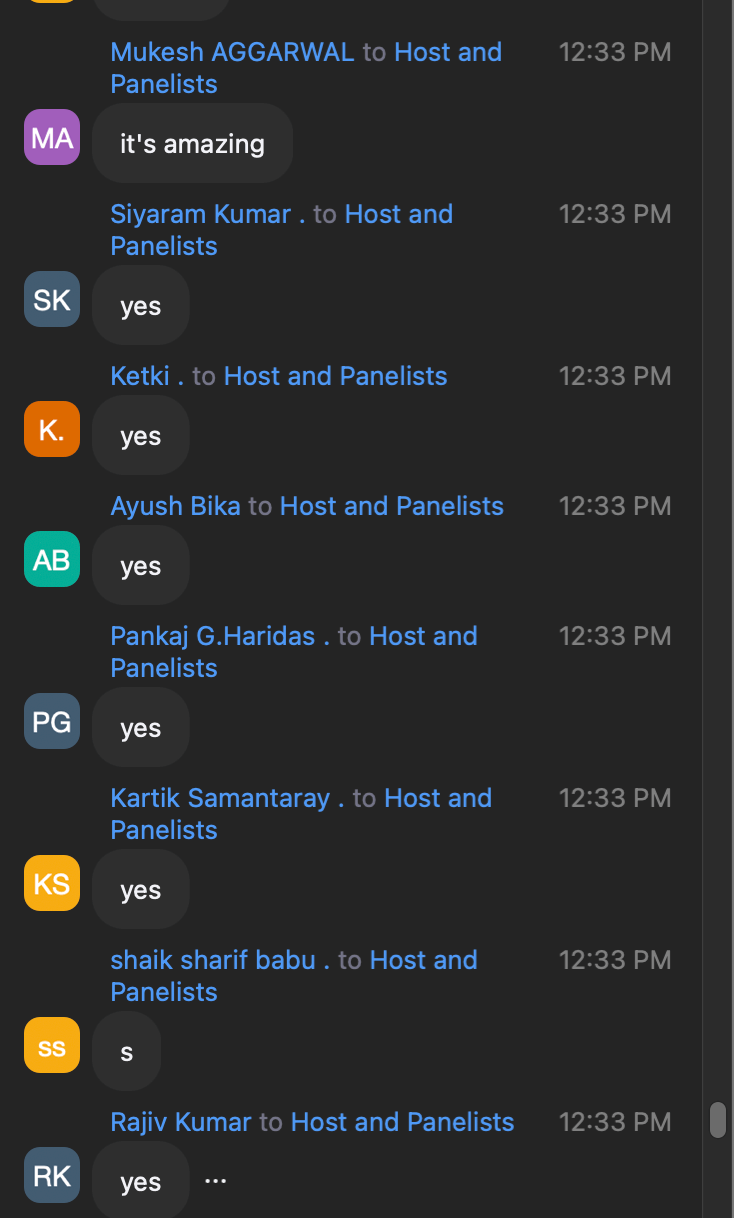Click Kartik Samantaray's KS avatar
This screenshot has height=1218, width=734.
click(x=51, y=883)
